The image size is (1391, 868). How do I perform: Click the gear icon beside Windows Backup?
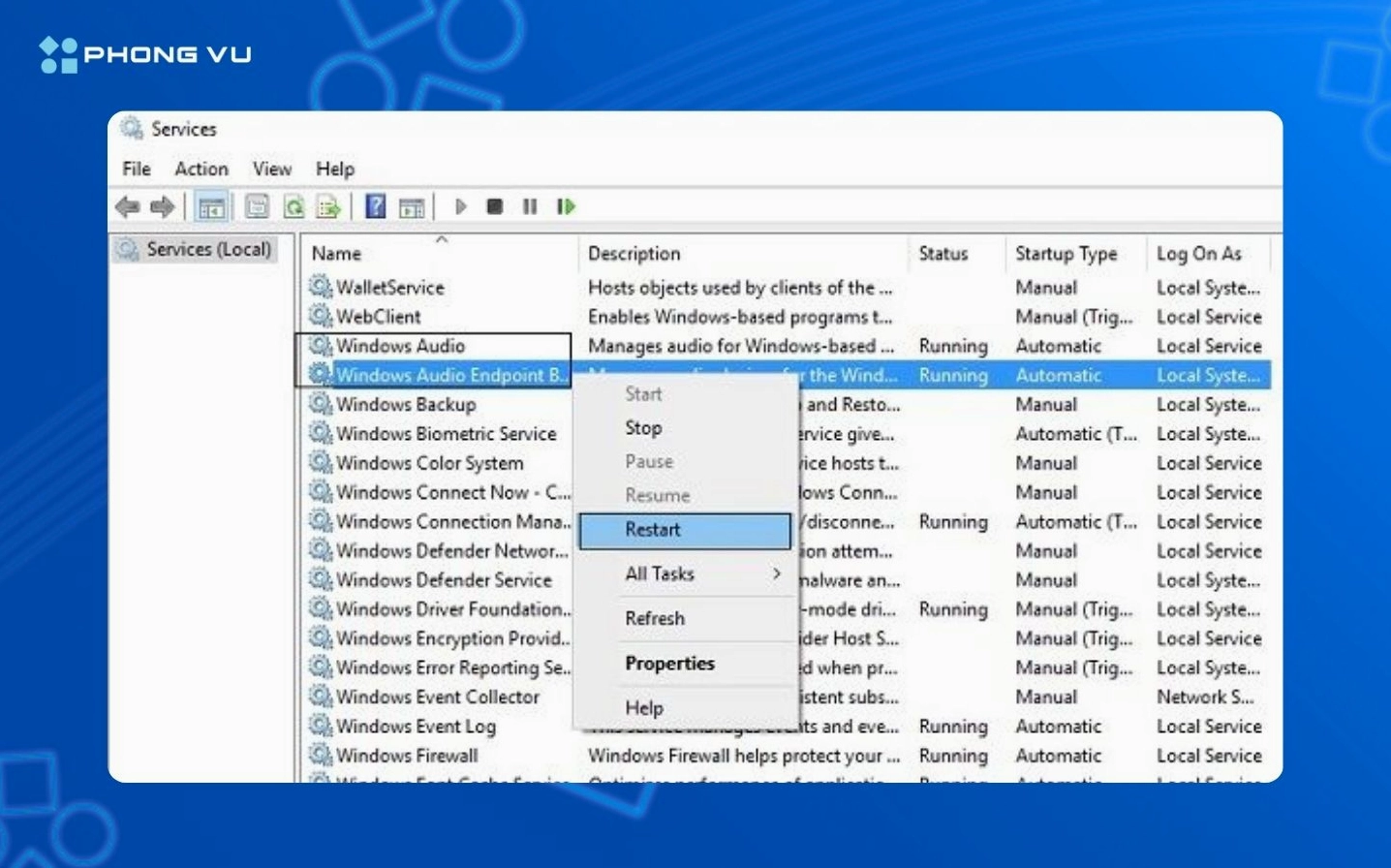(321, 404)
